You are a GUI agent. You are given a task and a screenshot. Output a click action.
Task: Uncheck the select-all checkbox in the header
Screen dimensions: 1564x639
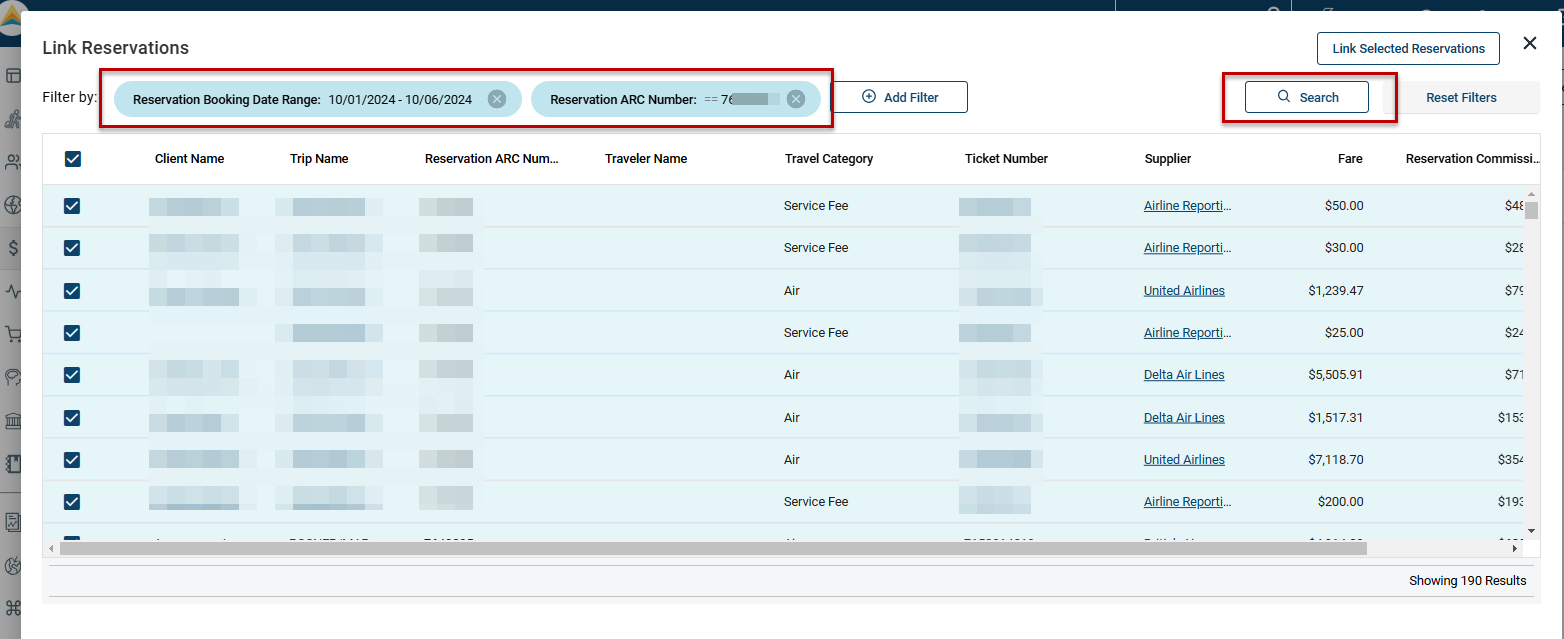[x=72, y=158]
